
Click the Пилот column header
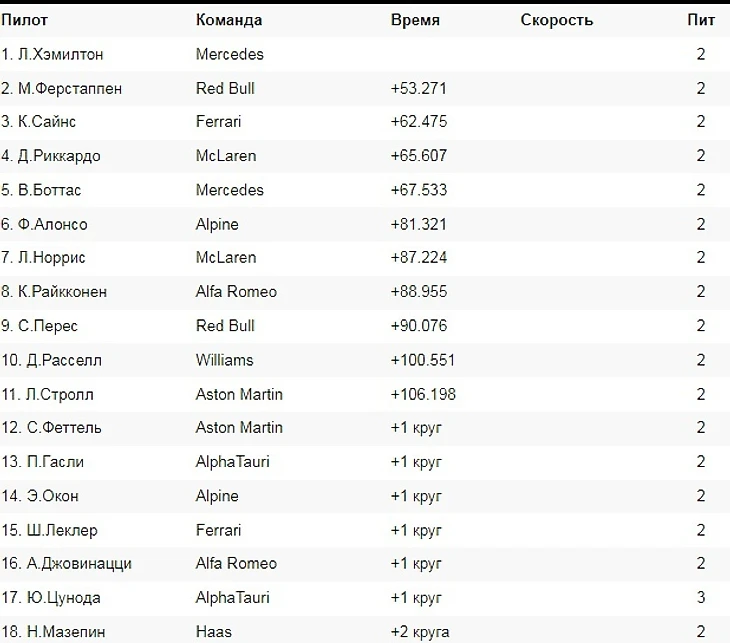coord(24,20)
